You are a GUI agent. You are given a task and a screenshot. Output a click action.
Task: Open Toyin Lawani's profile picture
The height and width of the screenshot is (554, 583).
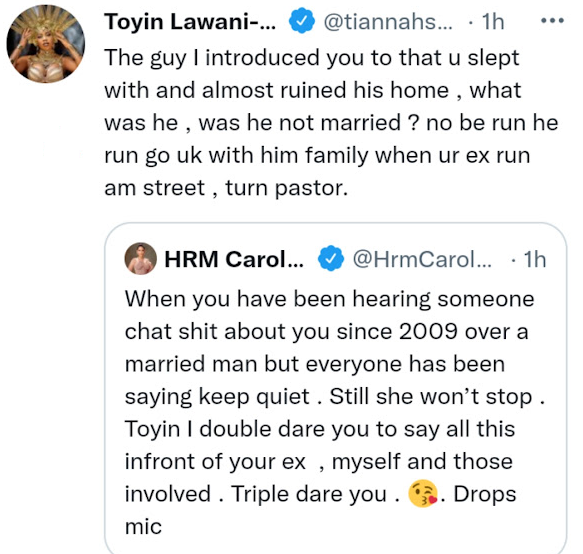46,44
